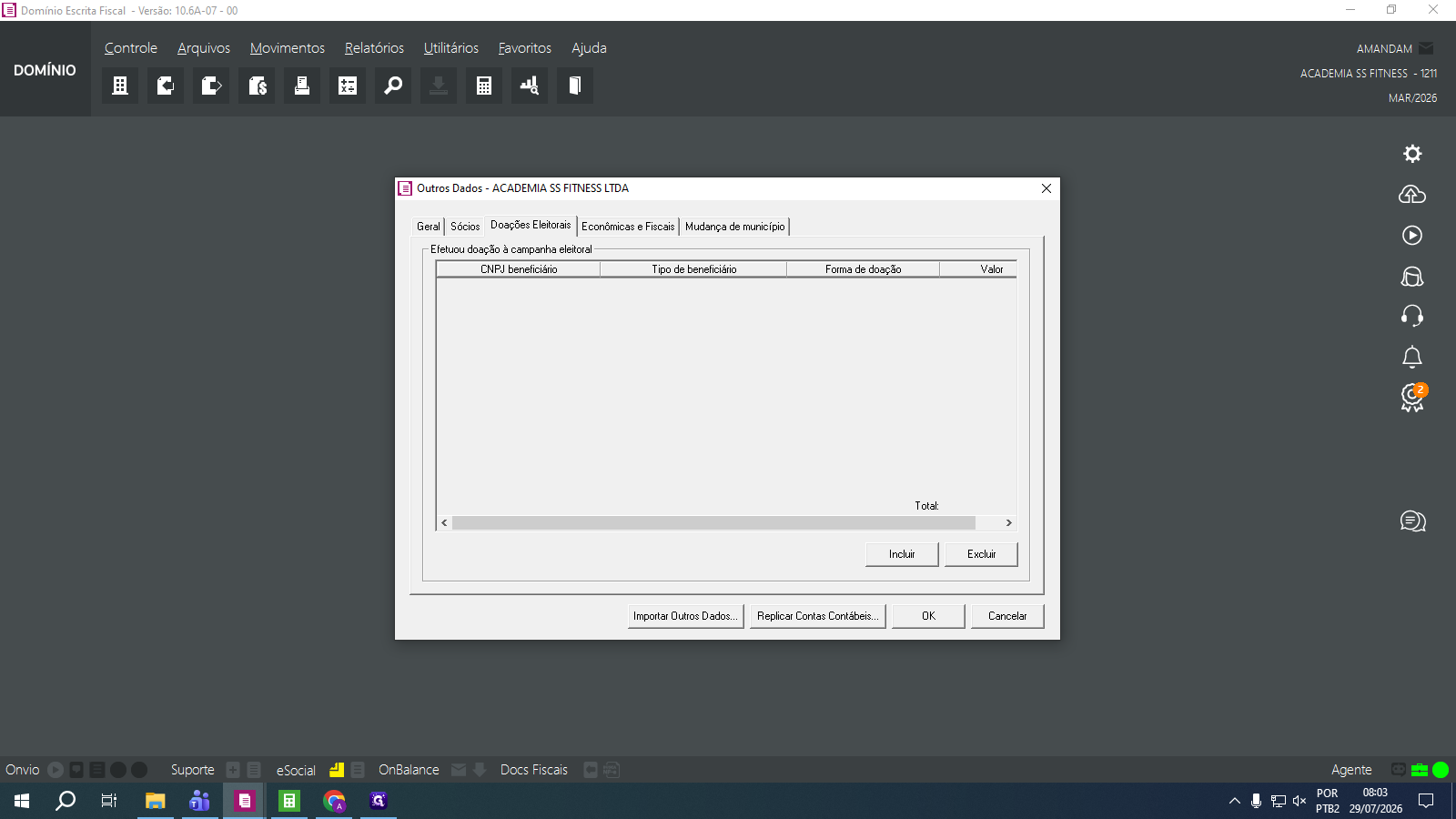1456x819 pixels.
Task: Open the Movimentos menu
Action: click(288, 48)
